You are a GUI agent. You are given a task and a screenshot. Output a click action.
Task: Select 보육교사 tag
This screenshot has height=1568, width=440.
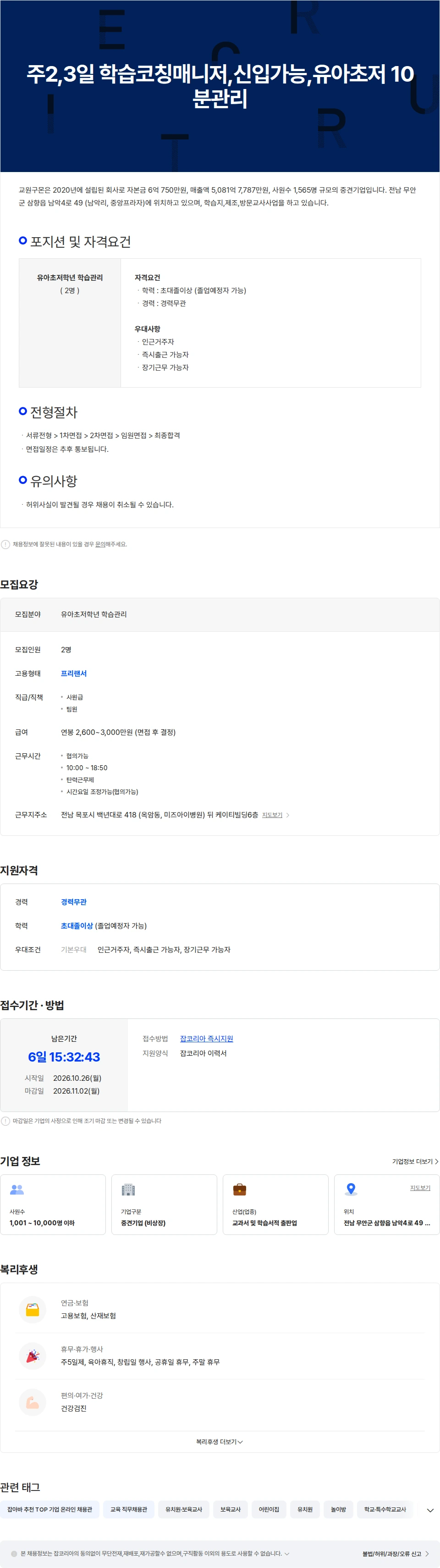[x=231, y=1510]
